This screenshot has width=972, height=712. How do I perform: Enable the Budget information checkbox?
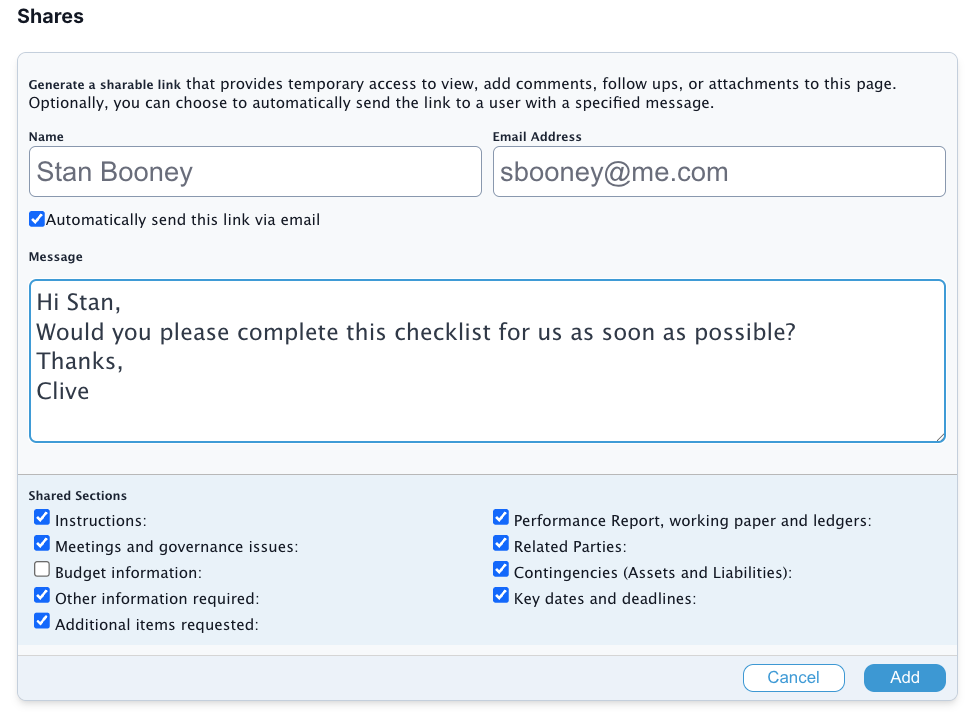[x=42, y=569]
